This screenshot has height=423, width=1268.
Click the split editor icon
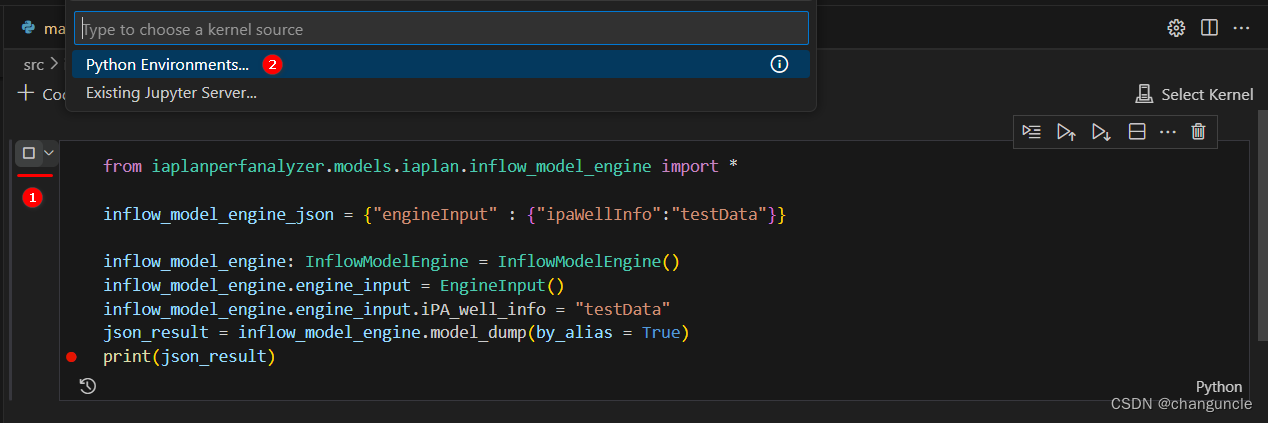click(1209, 27)
